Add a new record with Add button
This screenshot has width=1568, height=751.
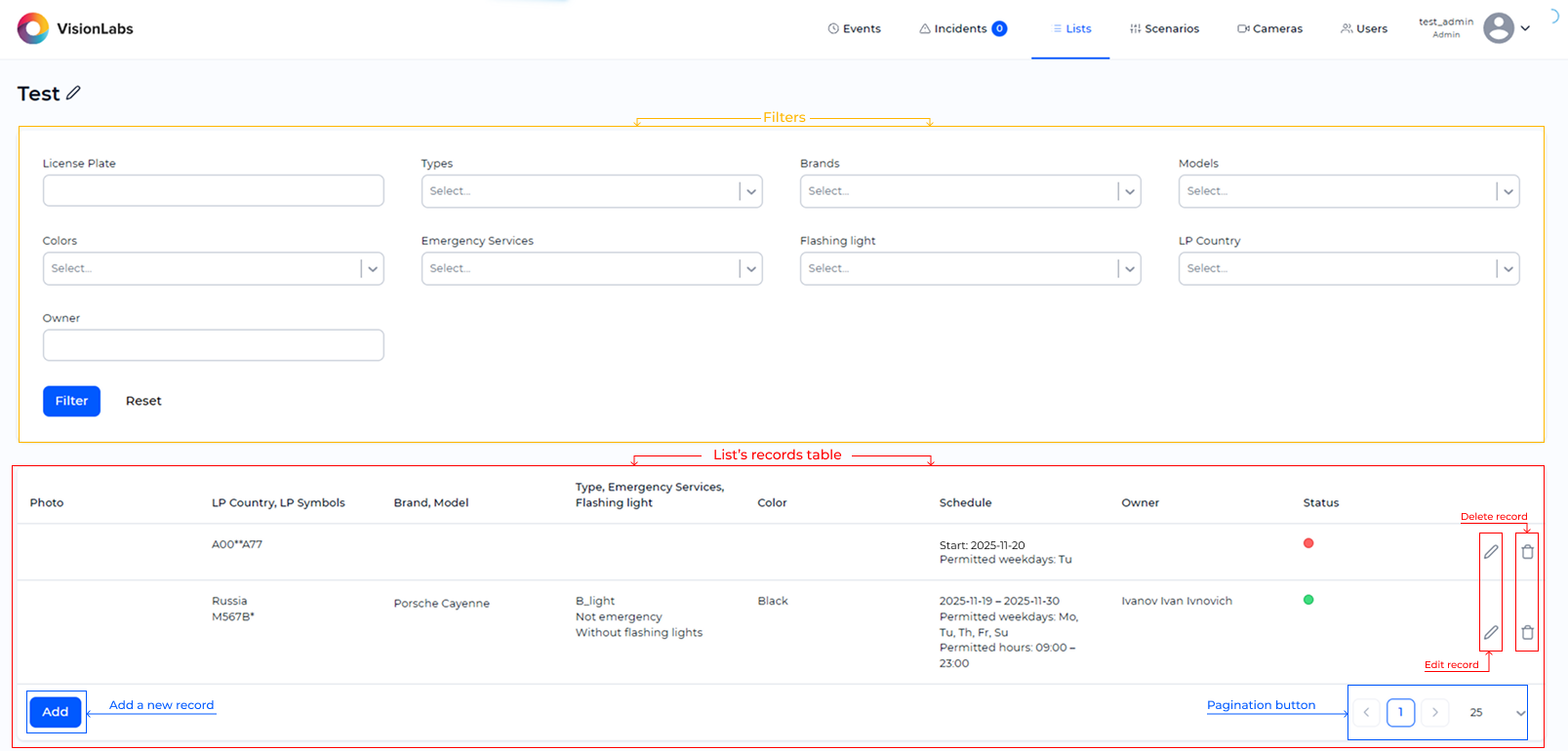coord(56,712)
